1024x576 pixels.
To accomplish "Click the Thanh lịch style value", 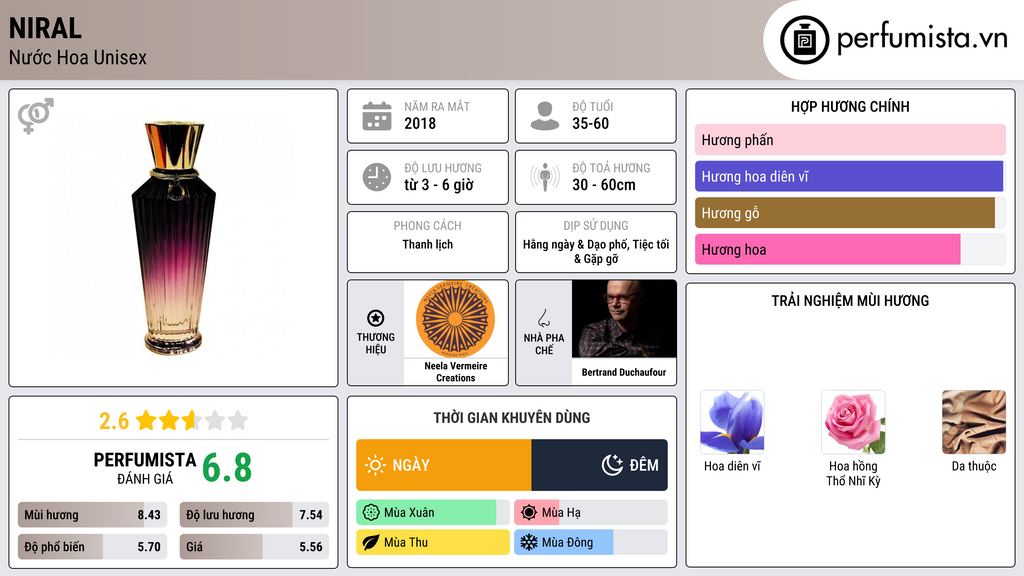I will pyautogui.click(x=428, y=244).
